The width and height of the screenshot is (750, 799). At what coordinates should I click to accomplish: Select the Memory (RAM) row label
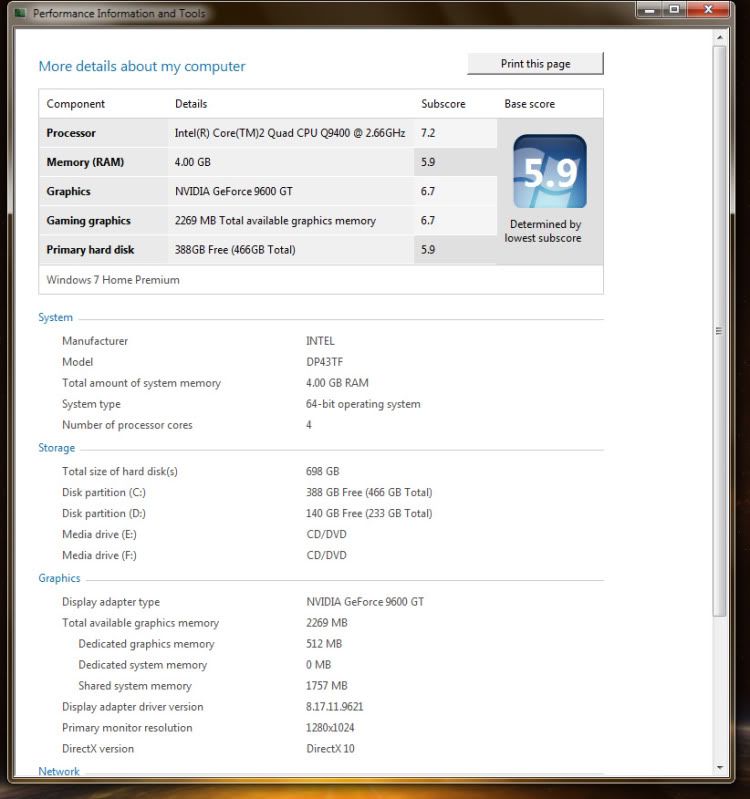[x=85, y=162]
